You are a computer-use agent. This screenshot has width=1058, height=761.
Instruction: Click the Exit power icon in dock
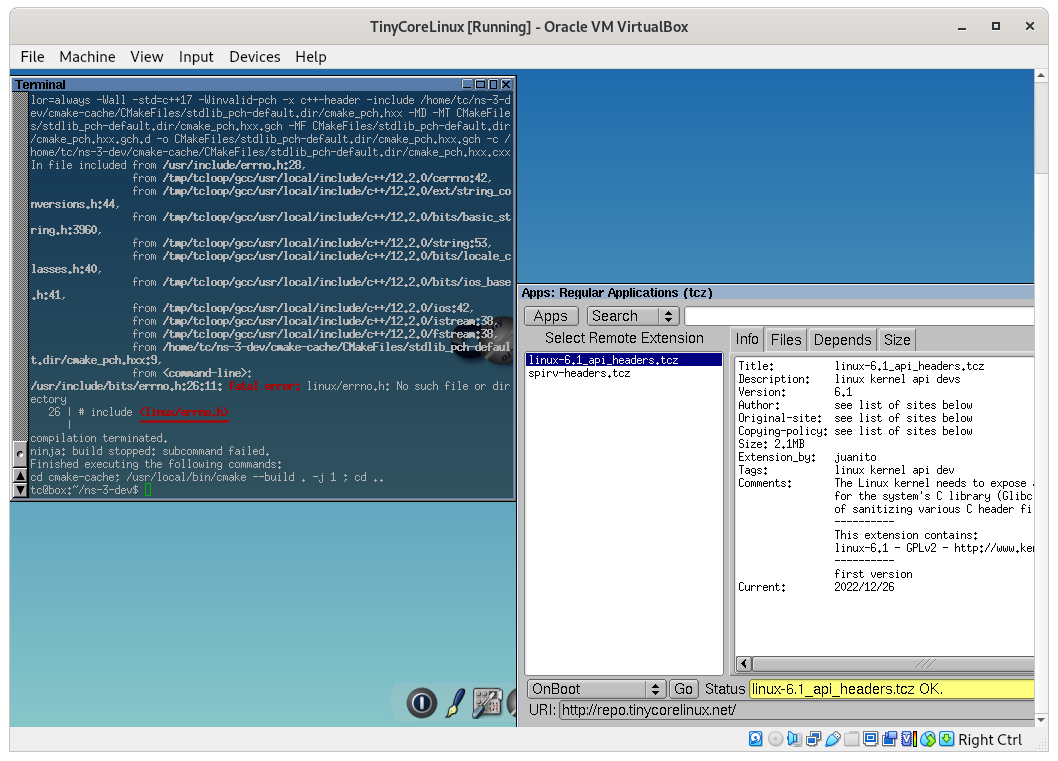click(422, 703)
